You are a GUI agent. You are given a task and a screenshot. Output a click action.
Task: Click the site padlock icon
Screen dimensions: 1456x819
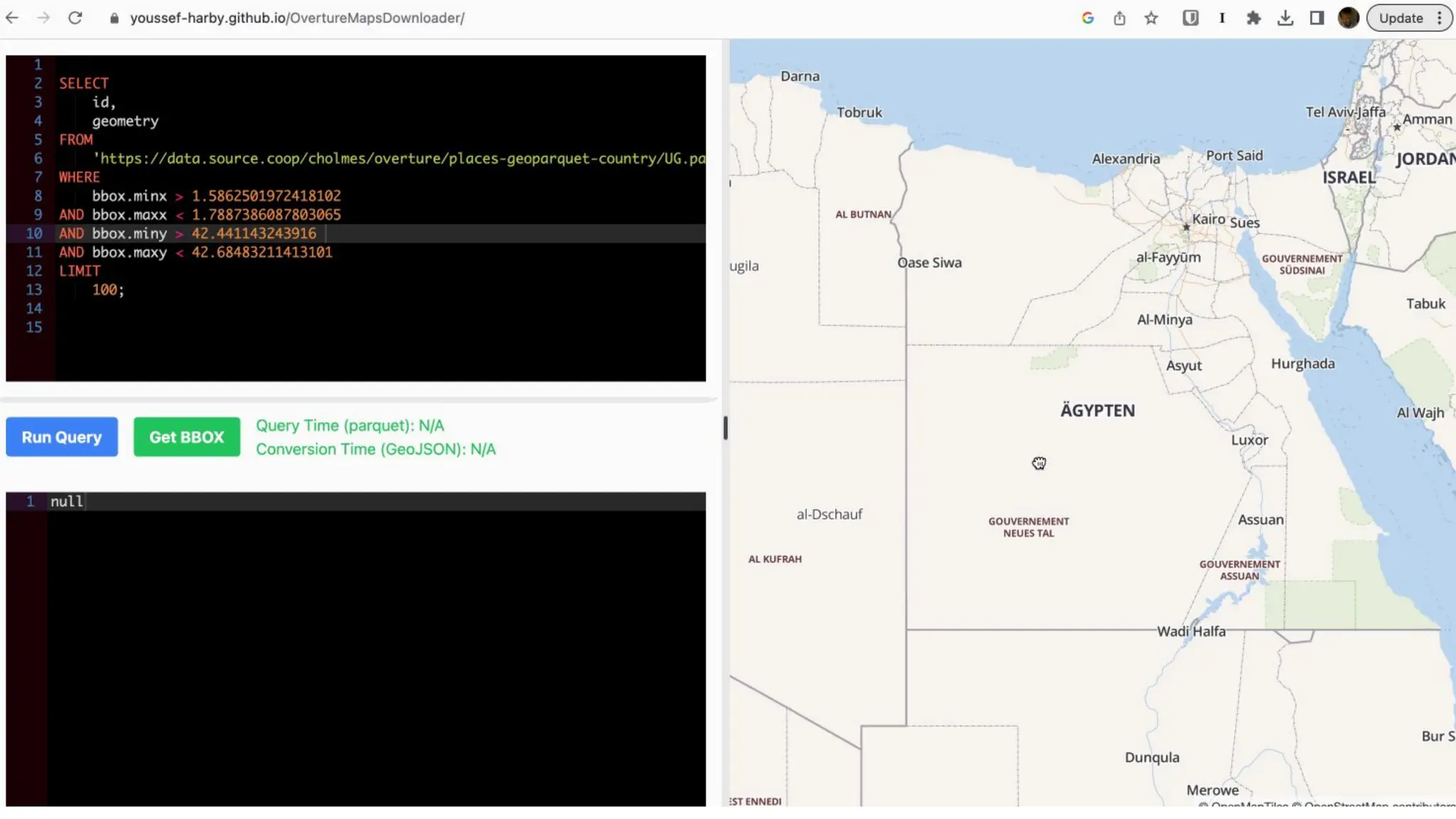click(114, 18)
